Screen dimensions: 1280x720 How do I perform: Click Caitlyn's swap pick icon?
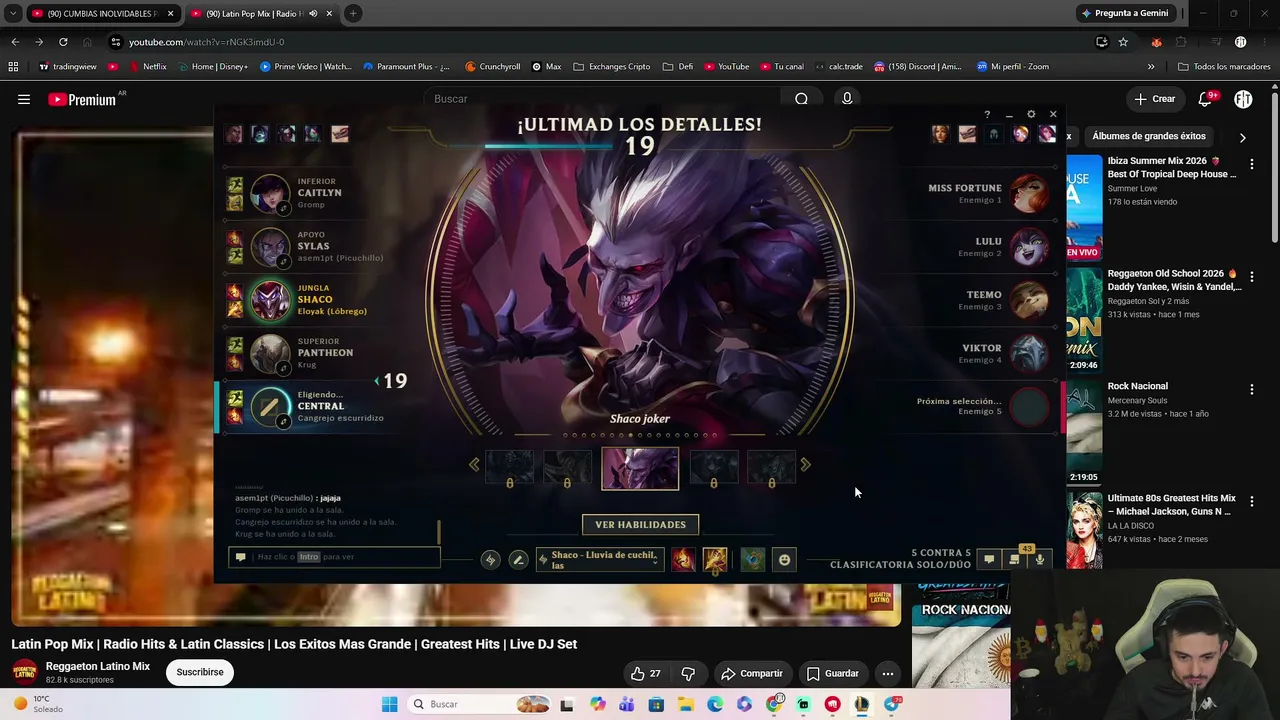pyautogui.click(x=283, y=208)
